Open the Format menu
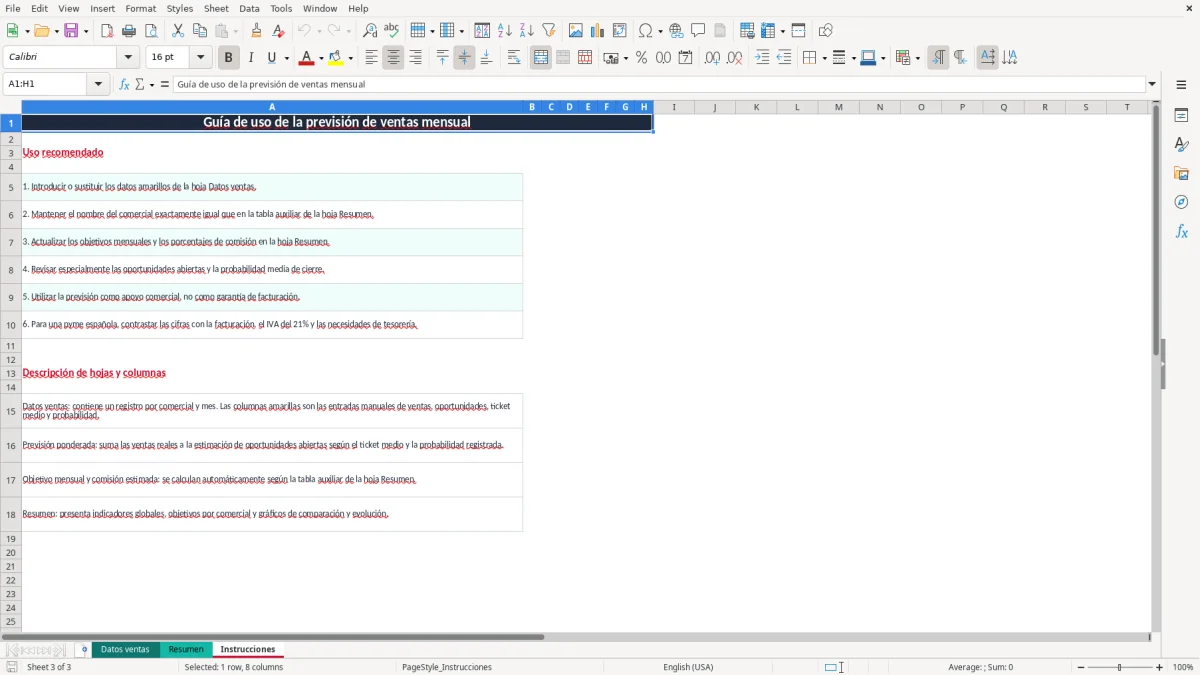 pyautogui.click(x=140, y=8)
